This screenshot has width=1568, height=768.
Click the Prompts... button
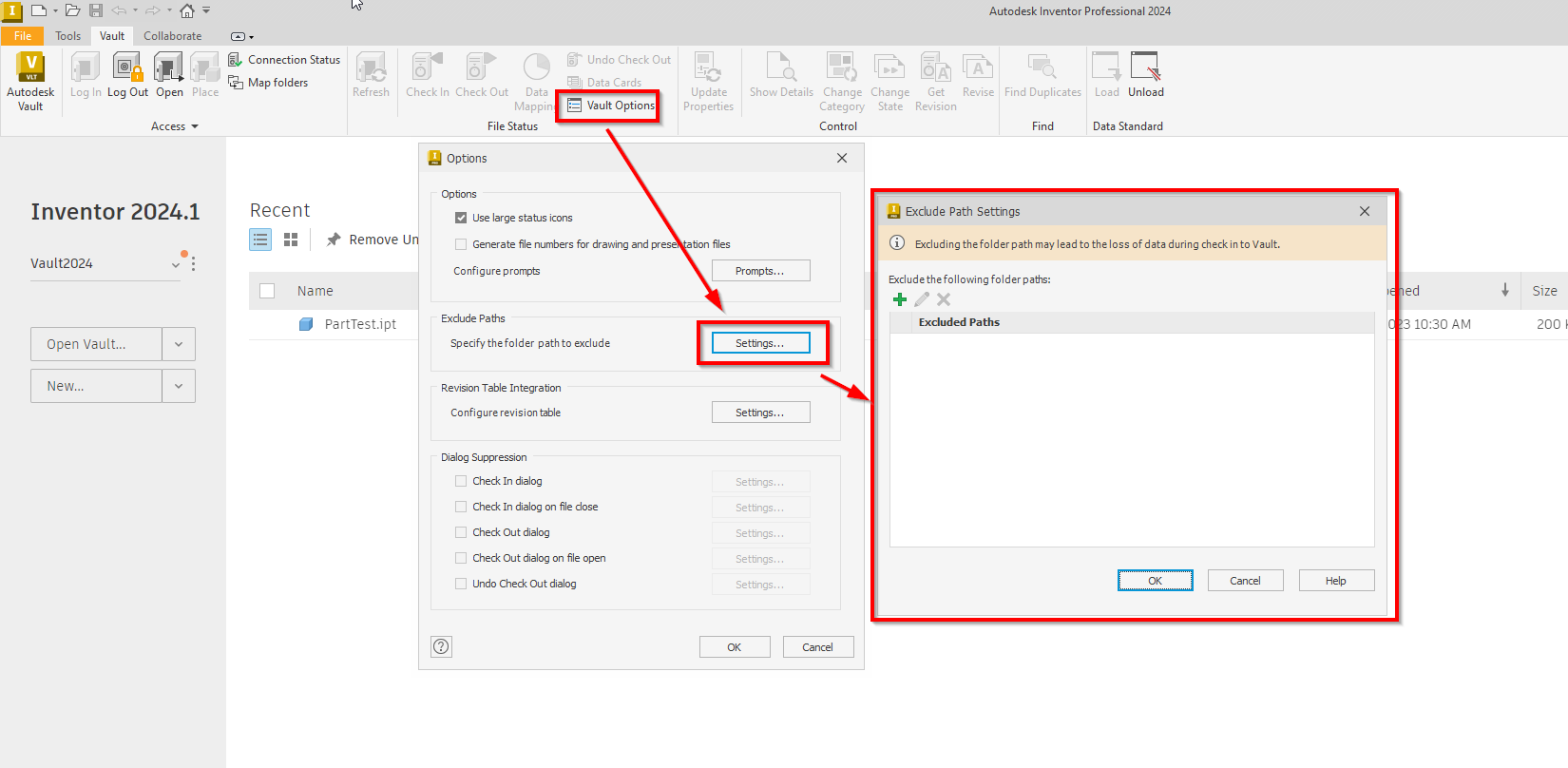click(760, 271)
